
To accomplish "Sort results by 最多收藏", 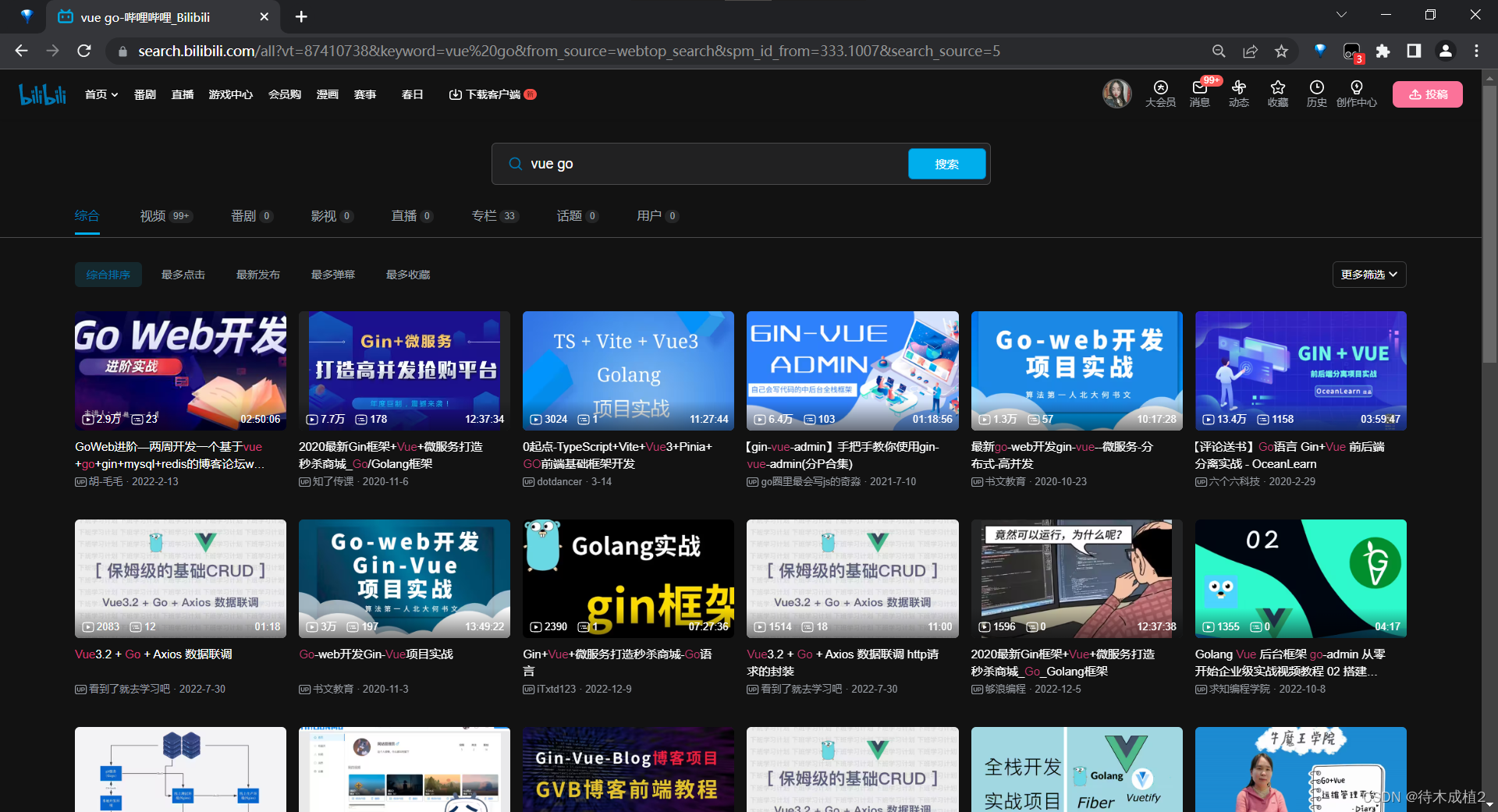I will 408,275.
